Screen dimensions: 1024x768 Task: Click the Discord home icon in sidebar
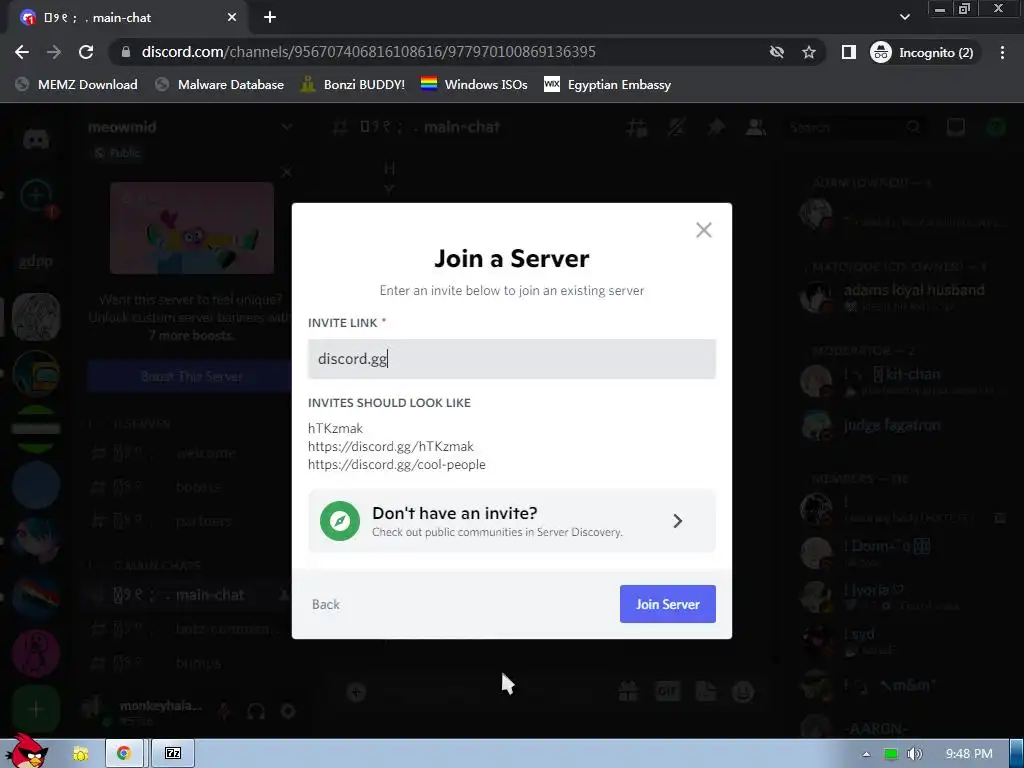pos(36,139)
